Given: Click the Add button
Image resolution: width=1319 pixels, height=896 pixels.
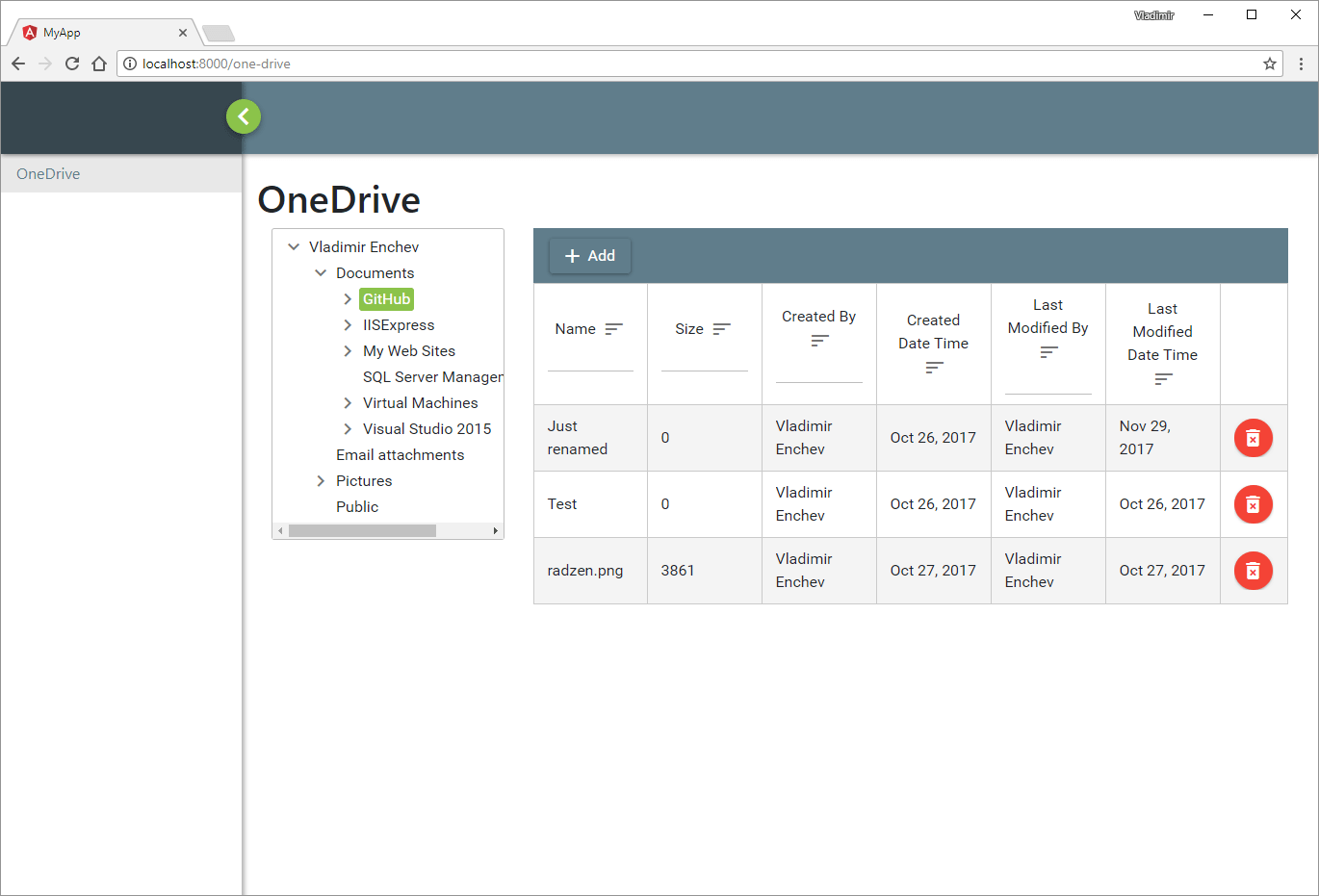Looking at the screenshot, I should [590, 256].
